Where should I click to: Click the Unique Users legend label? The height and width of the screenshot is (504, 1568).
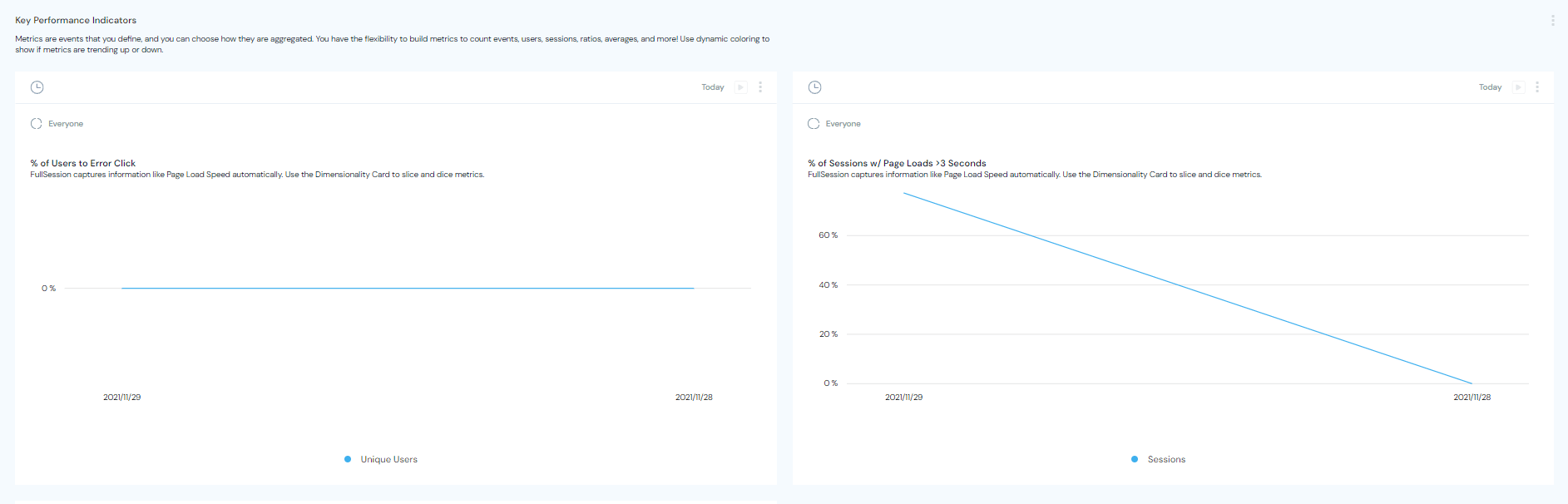[x=389, y=459]
